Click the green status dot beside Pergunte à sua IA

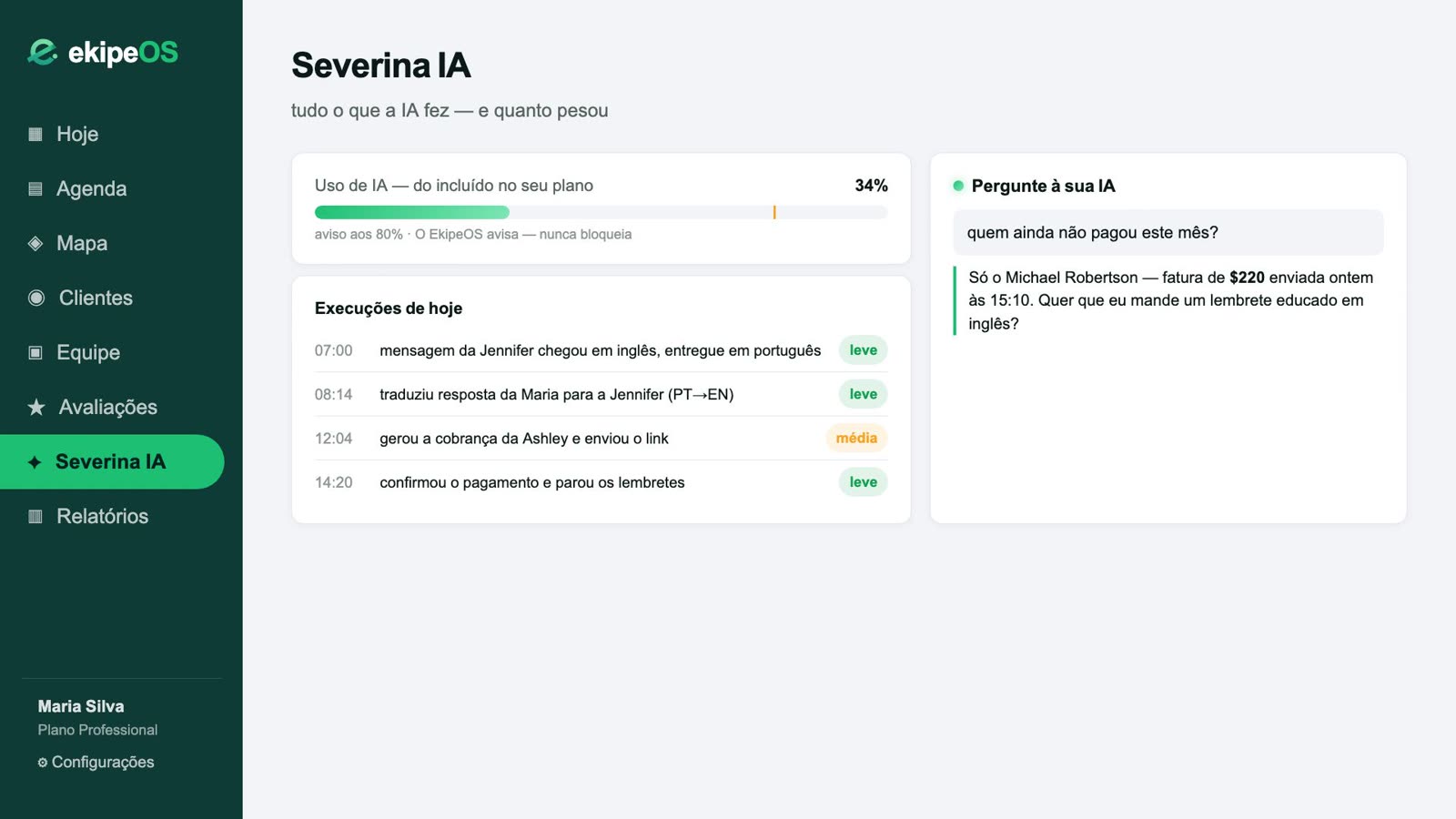(x=958, y=186)
